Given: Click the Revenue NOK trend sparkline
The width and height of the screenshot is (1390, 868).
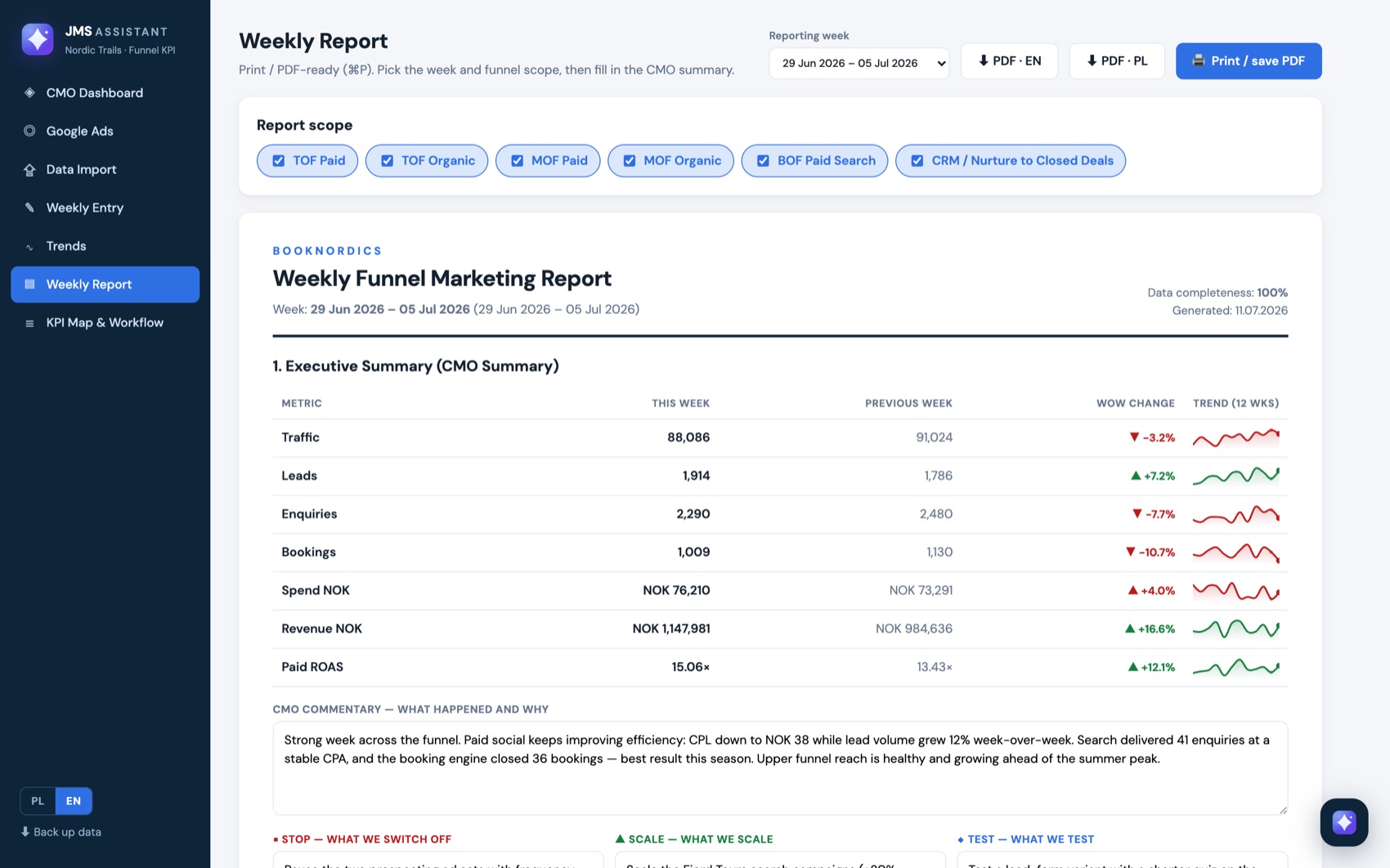Looking at the screenshot, I should 1235,629.
